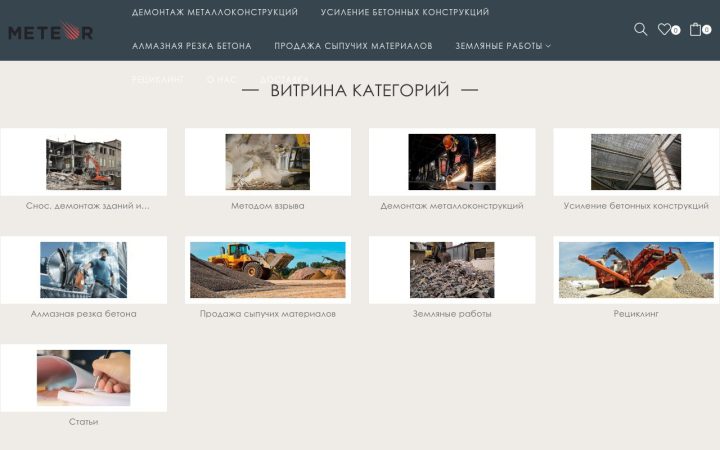This screenshot has width=720, height=450.
Task: Open the wishlist heart icon
Action: [664, 29]
